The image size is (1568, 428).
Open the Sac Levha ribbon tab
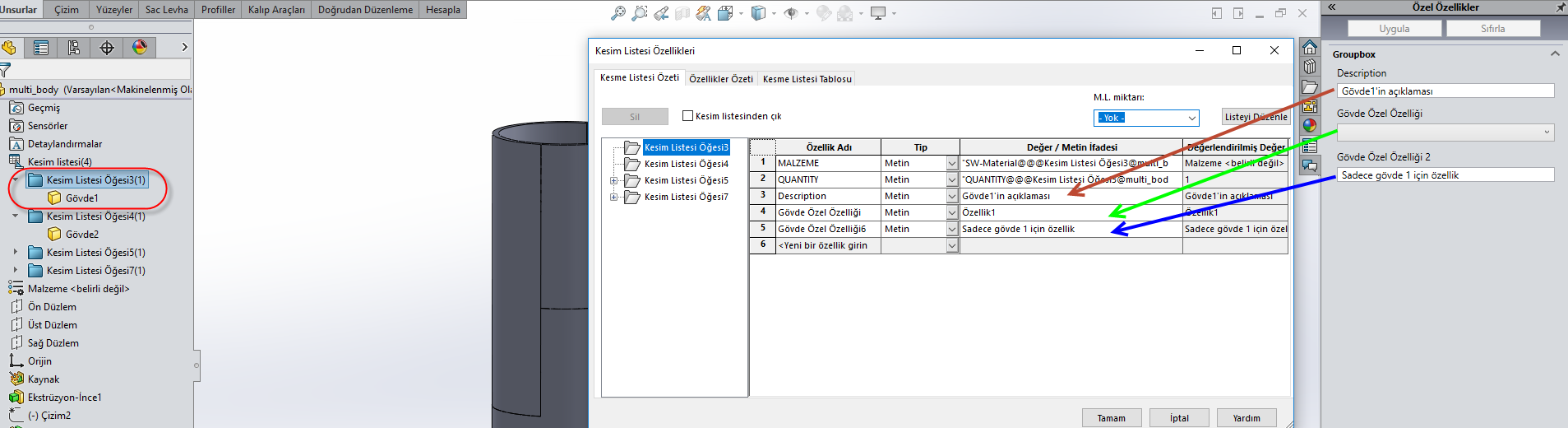166,10
